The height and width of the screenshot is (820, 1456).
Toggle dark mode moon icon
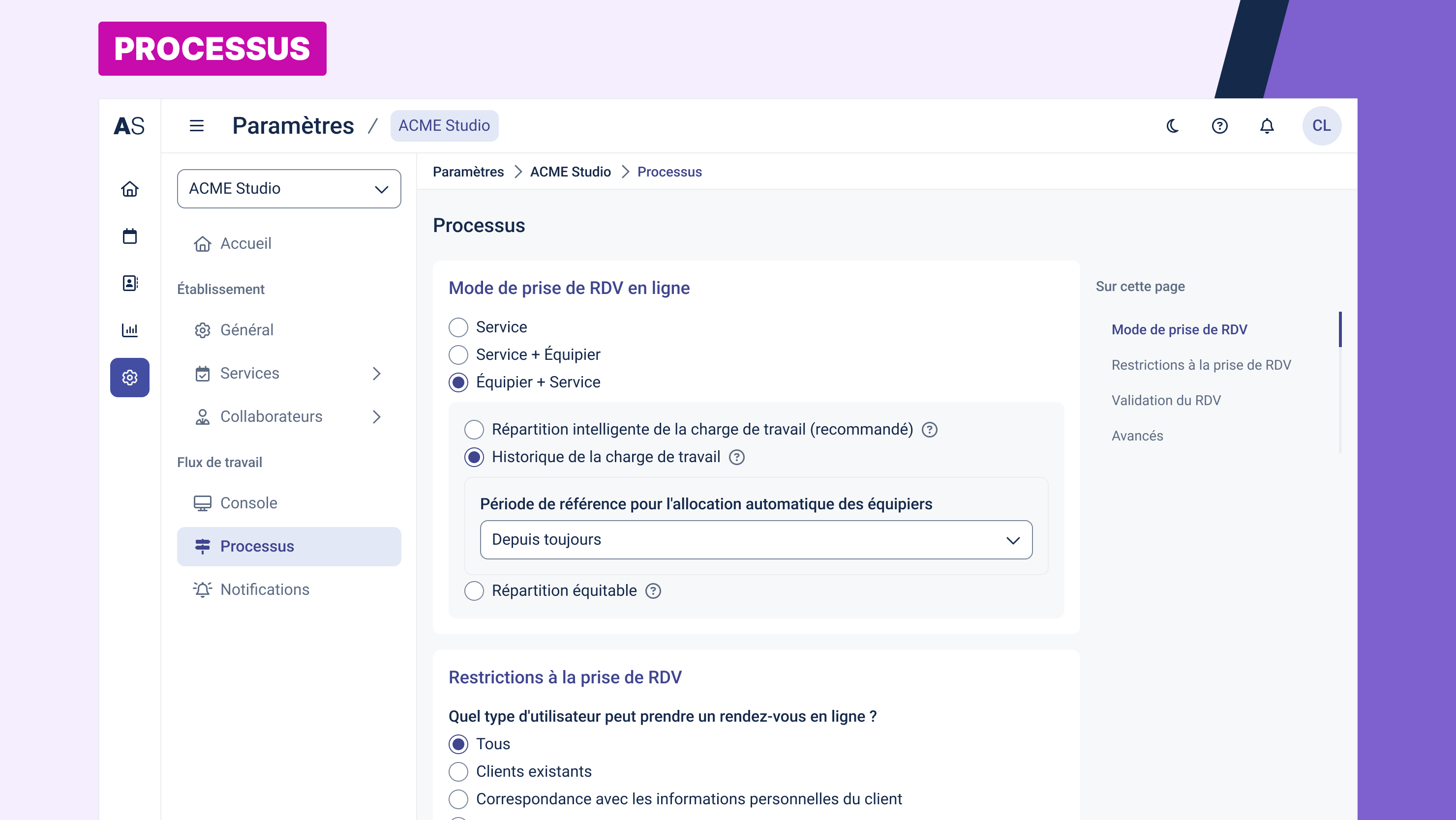1172,125
